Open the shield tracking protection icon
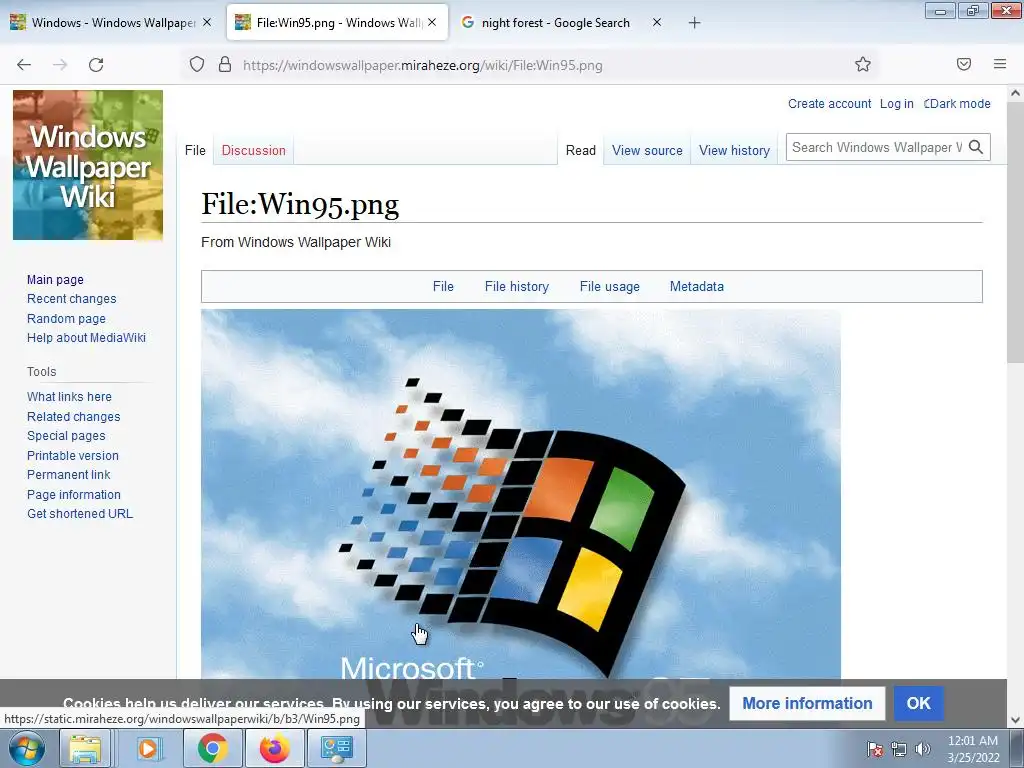Viewport: 1024px width, 768px height. click(x=197, y=64)
